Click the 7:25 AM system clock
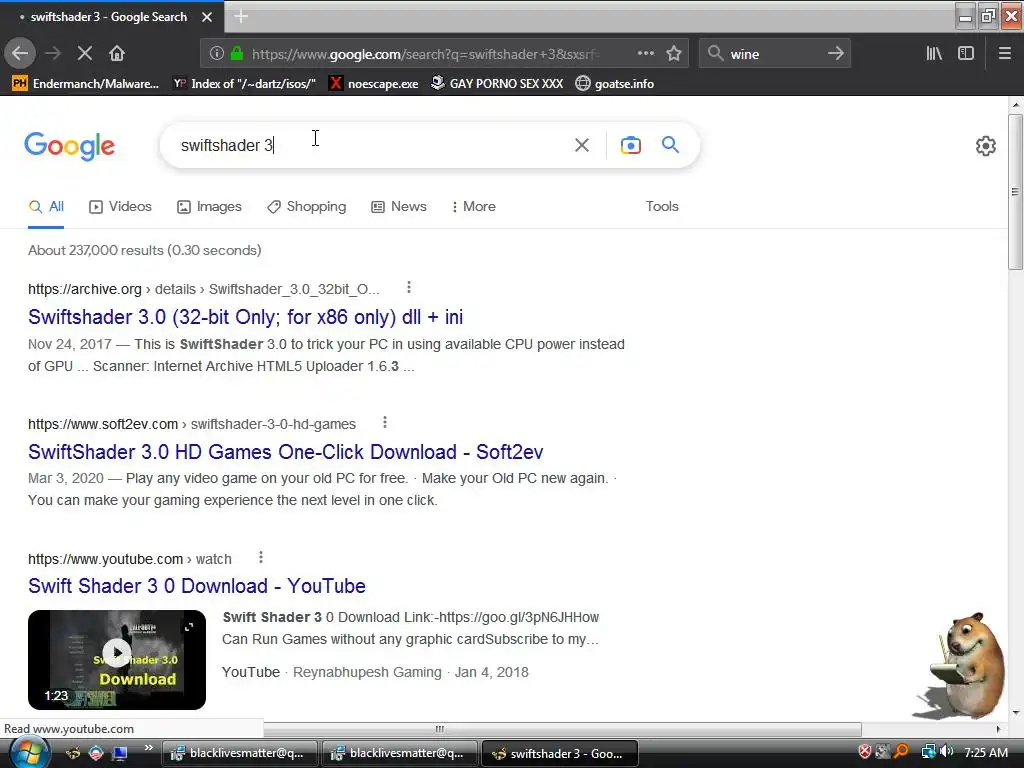 (x=986, y=753)
